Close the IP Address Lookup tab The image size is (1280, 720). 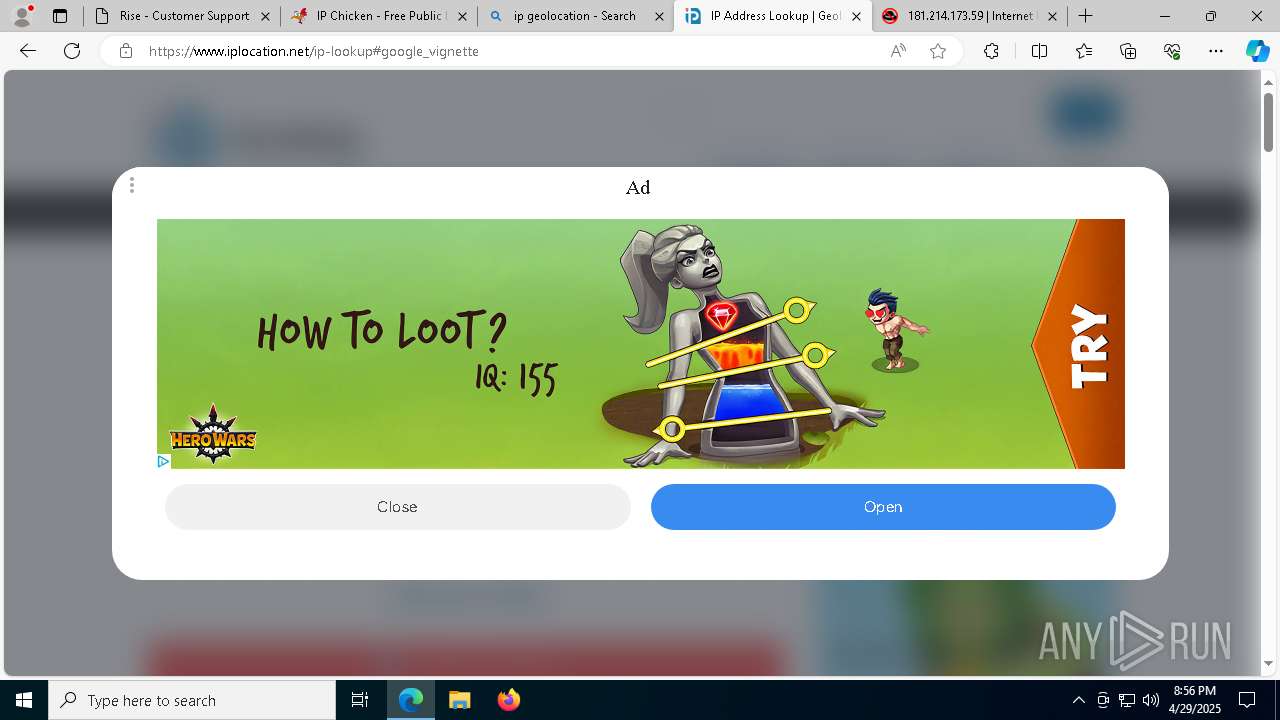856,16
